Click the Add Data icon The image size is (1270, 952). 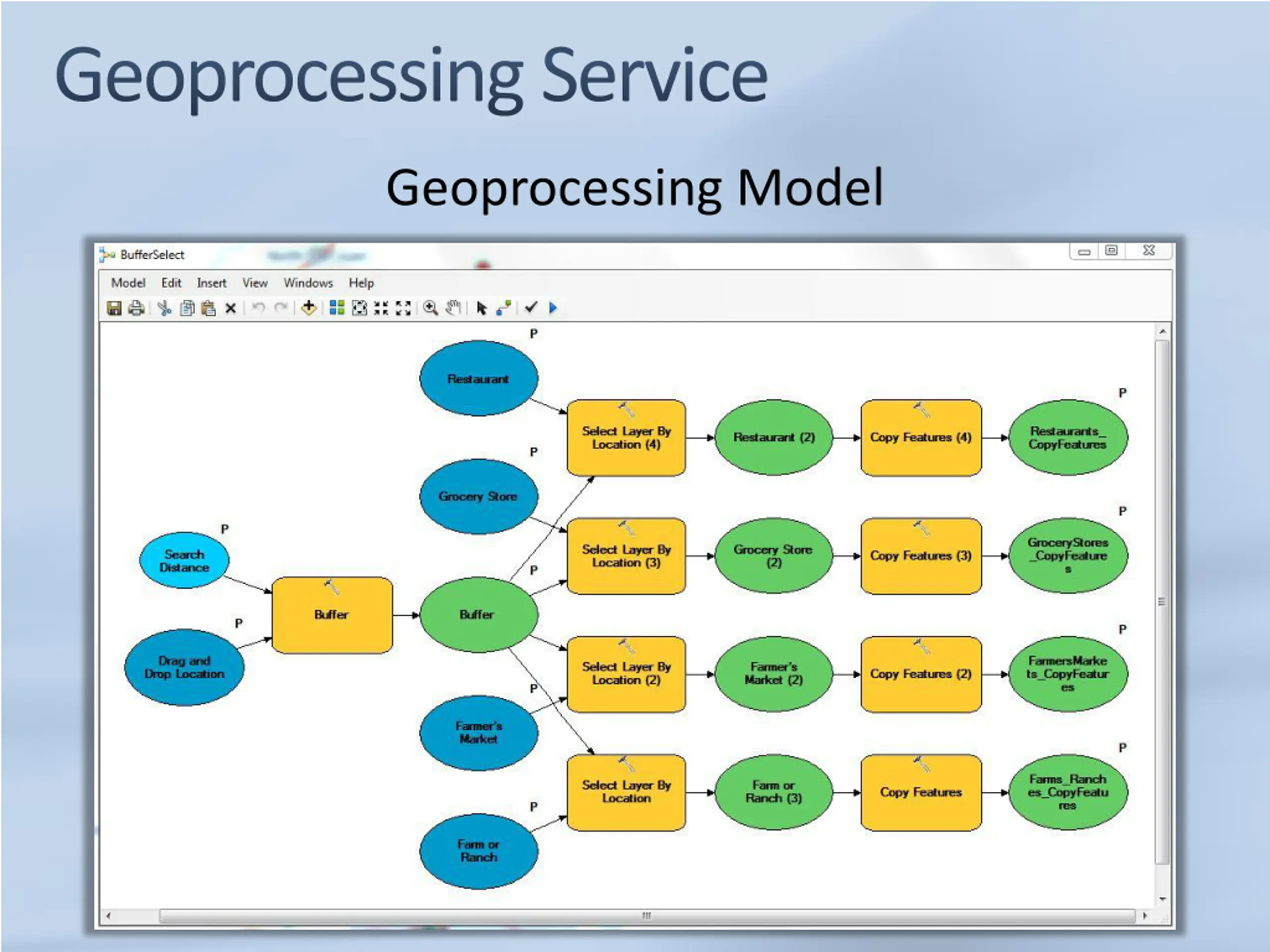point(309,308)
